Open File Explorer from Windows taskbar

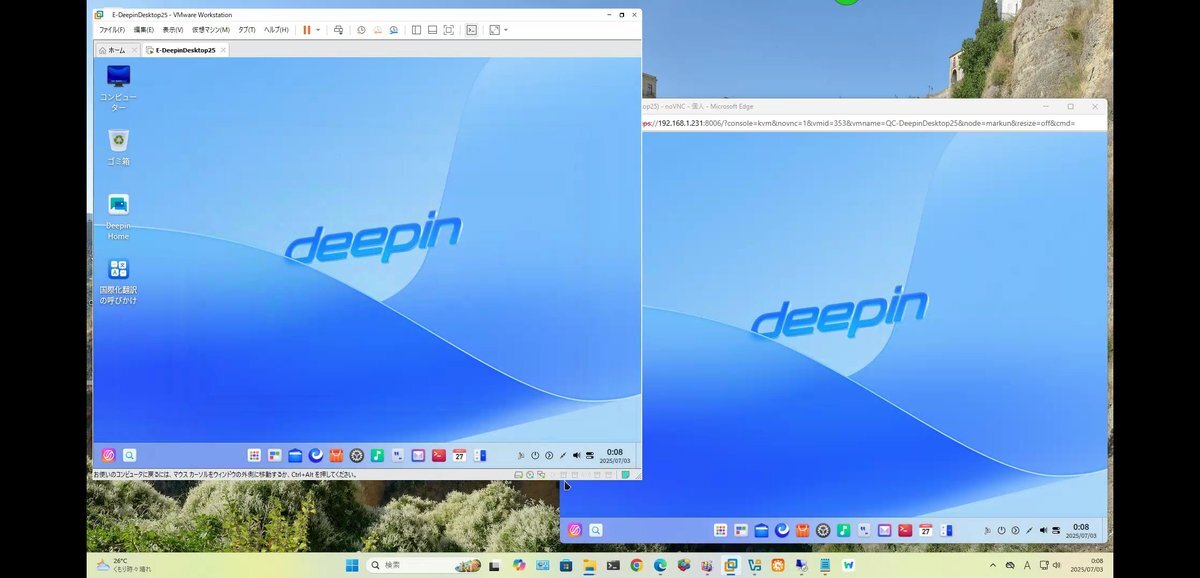589,565
